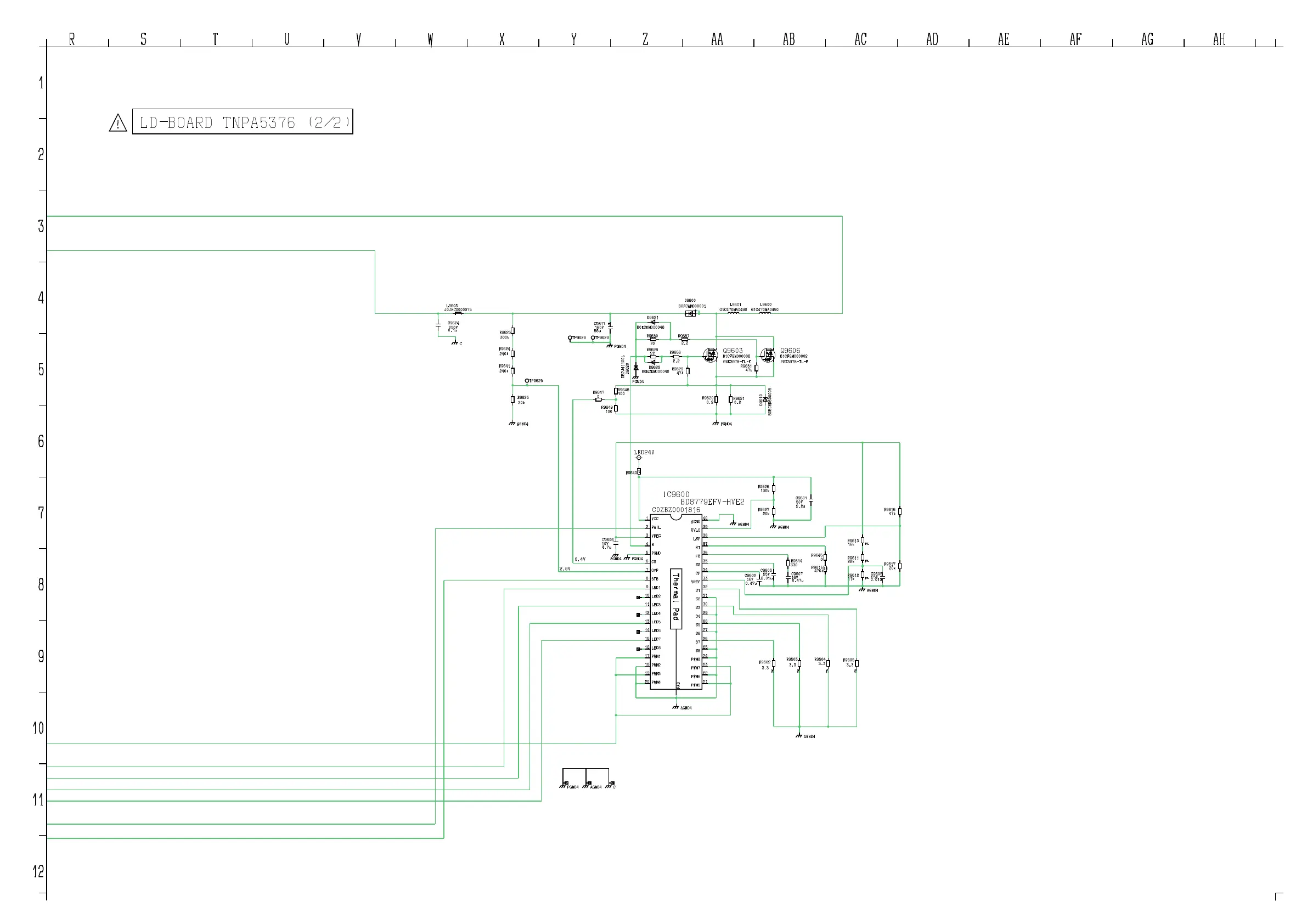Click the L9600 inductor coil symbol
Viewport: 1307px width, 924px height.
tap(765, 312)
